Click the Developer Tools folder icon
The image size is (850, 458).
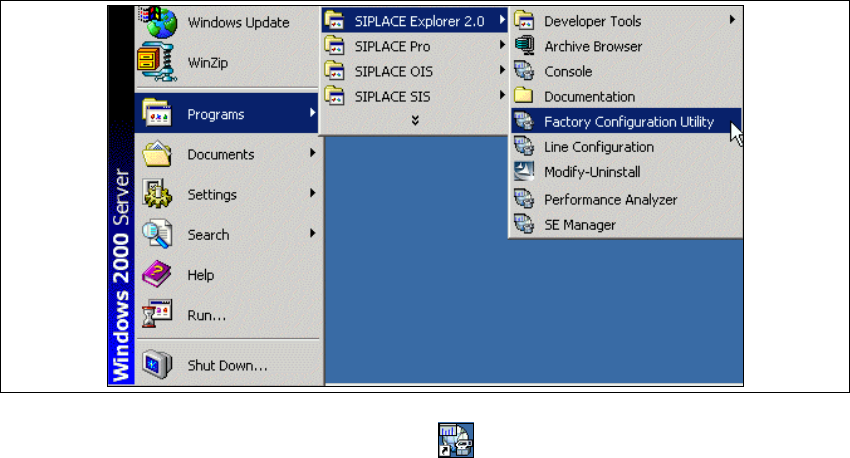[524, 21]
